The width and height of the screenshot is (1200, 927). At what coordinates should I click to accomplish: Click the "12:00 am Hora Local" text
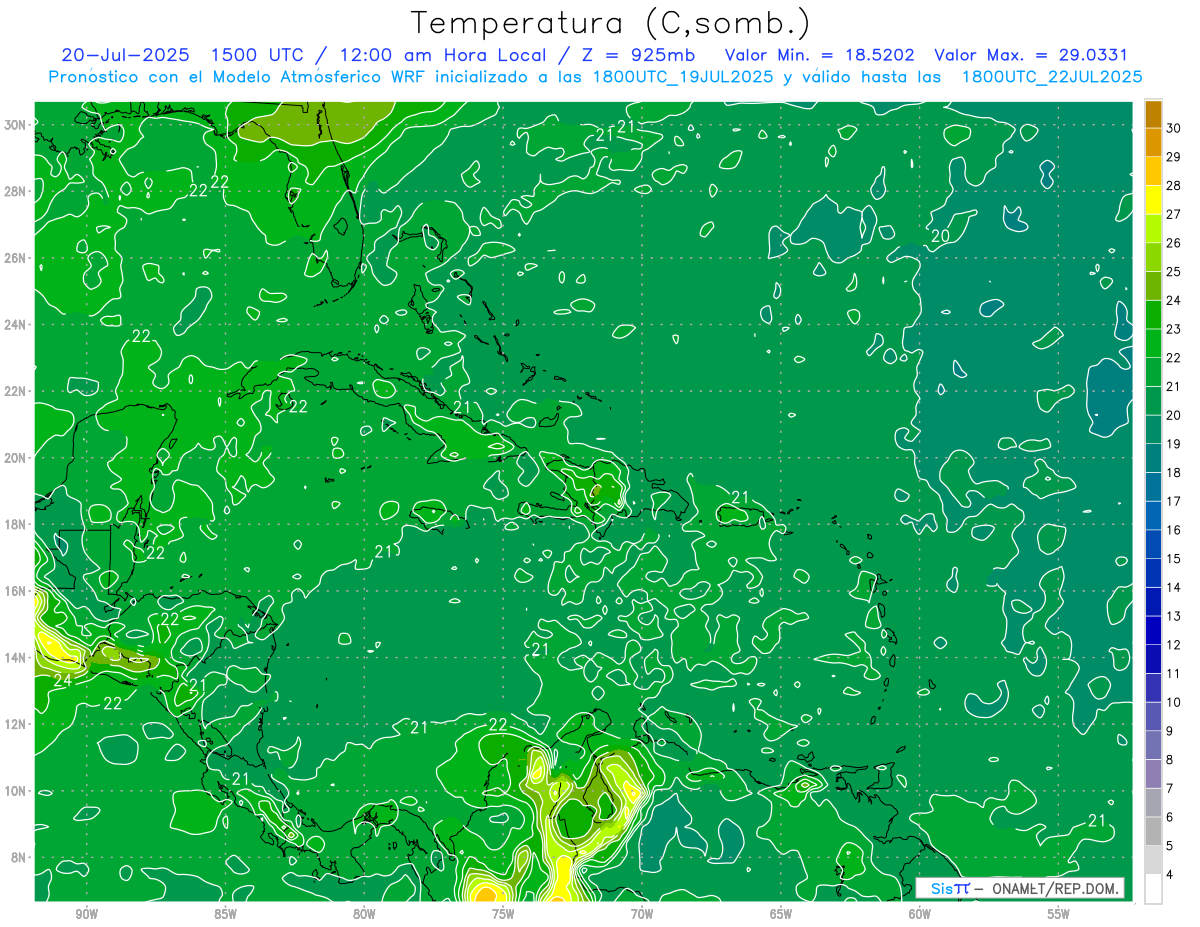pos(443,55)
